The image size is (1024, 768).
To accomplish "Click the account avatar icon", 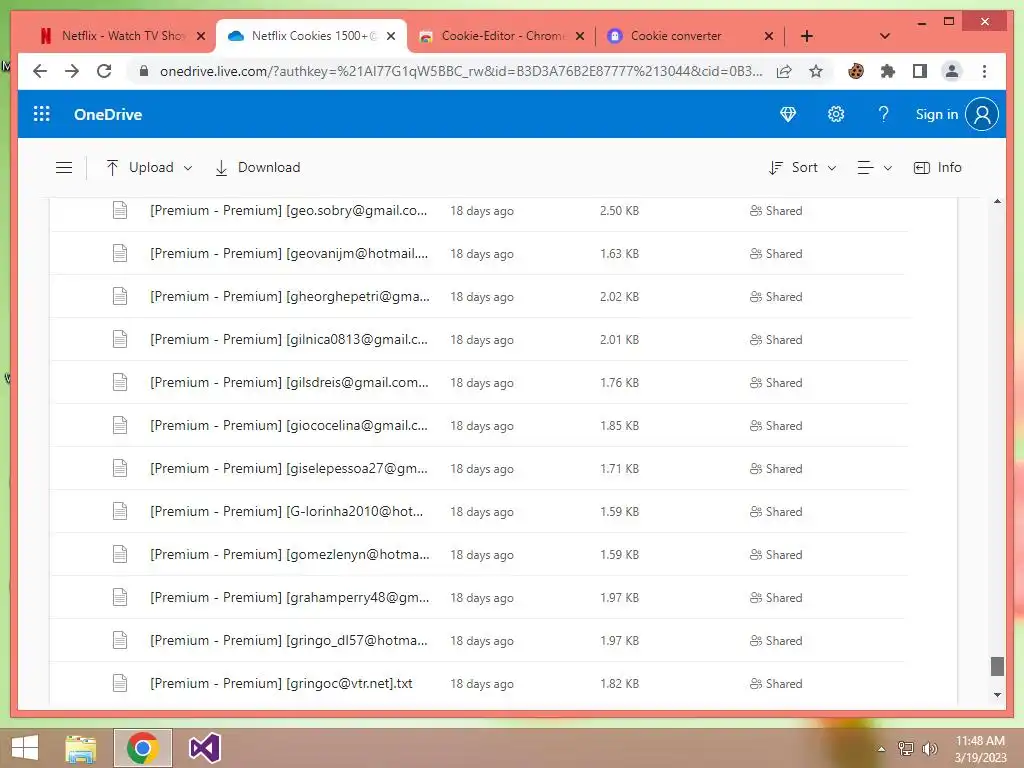I will 982,114.
